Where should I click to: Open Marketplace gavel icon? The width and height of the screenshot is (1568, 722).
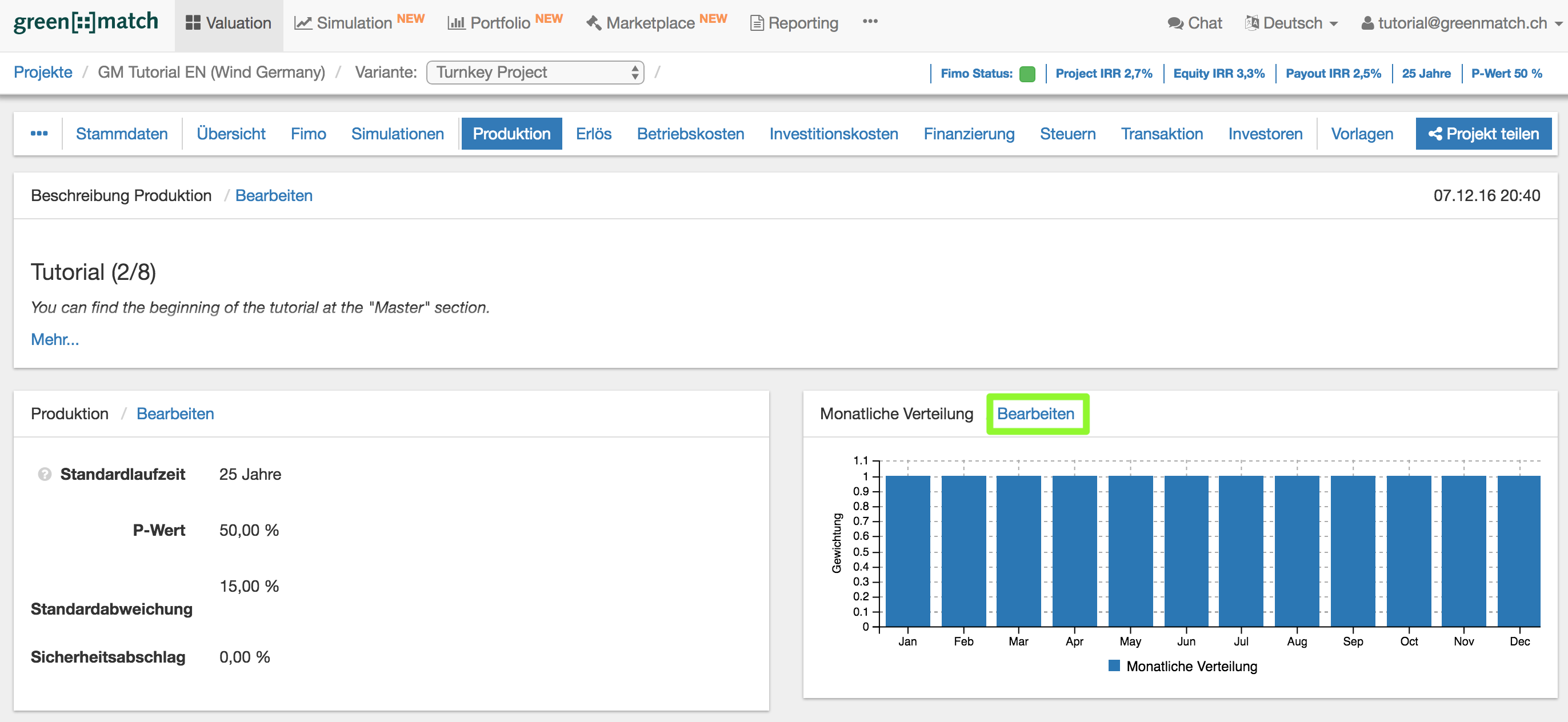(594, 23)
